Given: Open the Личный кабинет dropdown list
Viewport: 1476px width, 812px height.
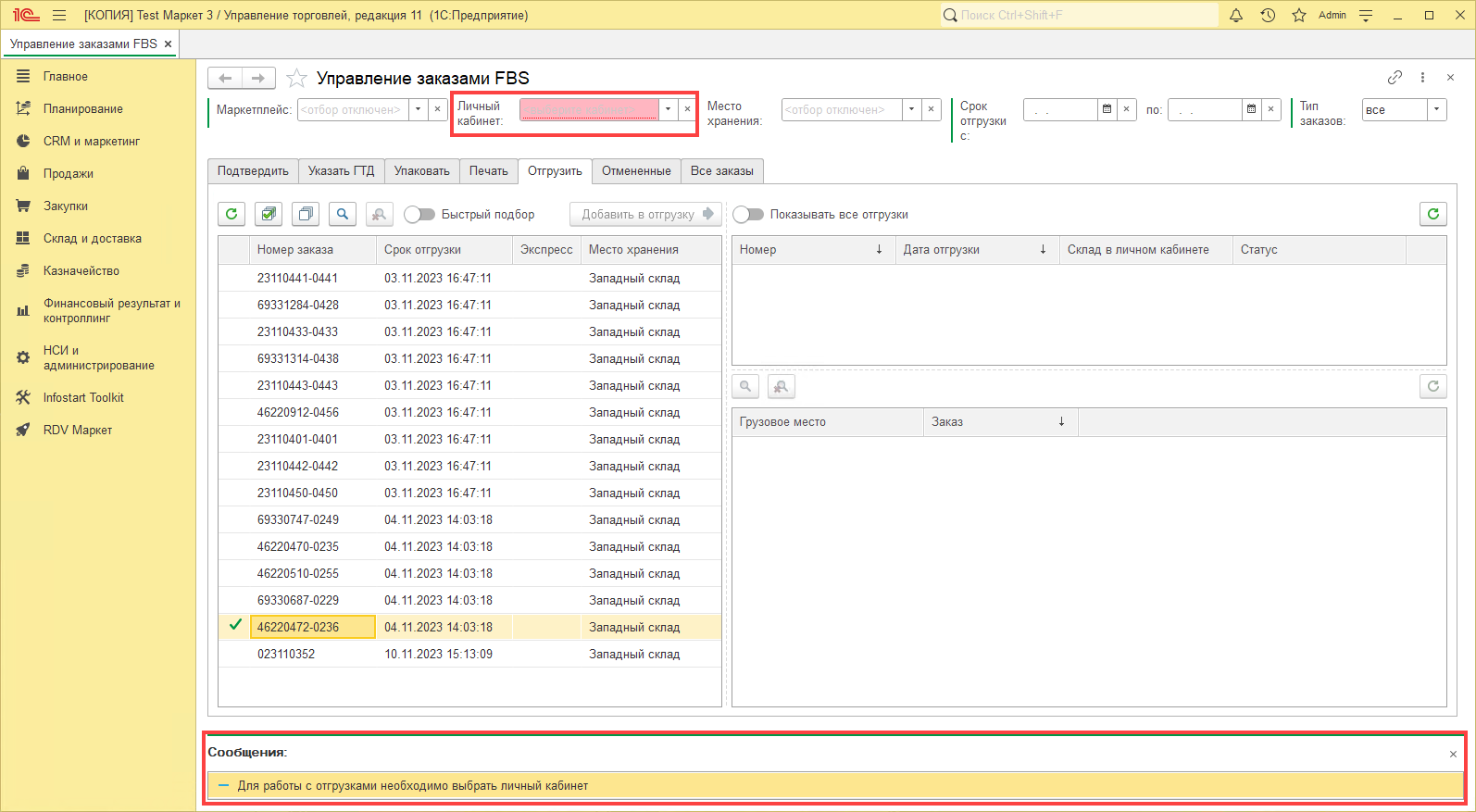Looking at the screenshot, I should click(x=668, y=109).
